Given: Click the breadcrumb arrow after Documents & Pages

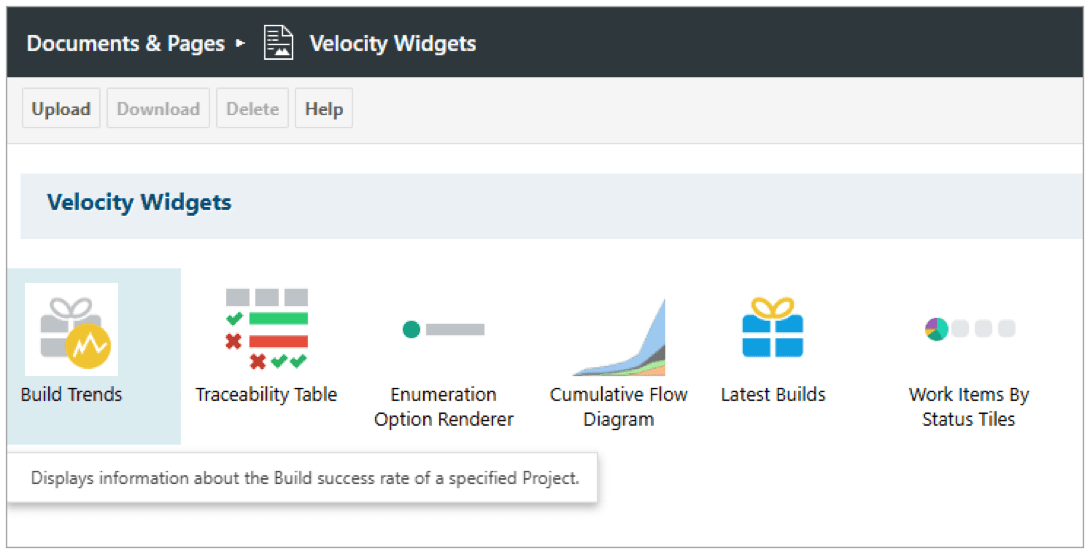Looking at the screenshot, I should pyautogui.click(x=240, y=43).
